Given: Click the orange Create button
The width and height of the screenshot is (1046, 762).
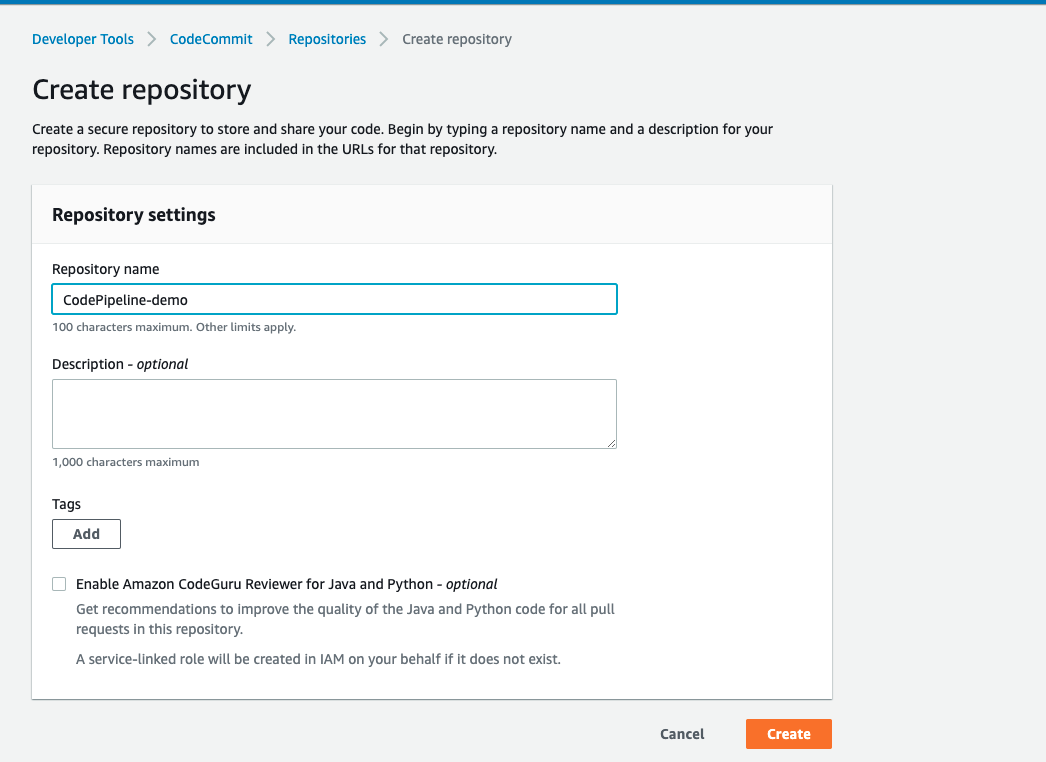Looking at the screenshot, I should tap(788, 734).
